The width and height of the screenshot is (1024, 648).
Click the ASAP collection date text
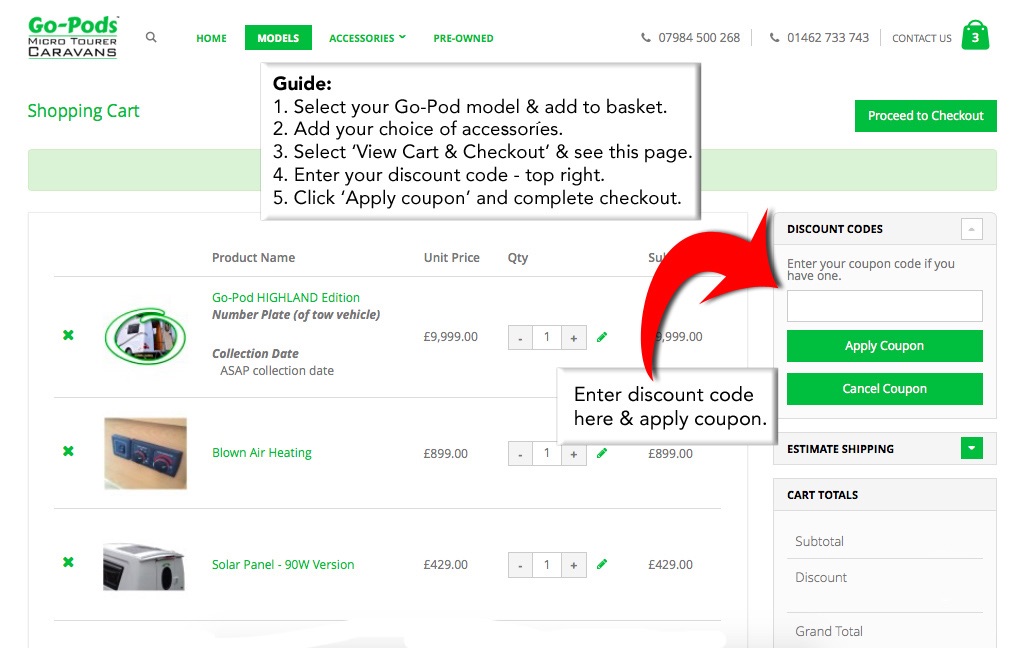pos(277,370)
